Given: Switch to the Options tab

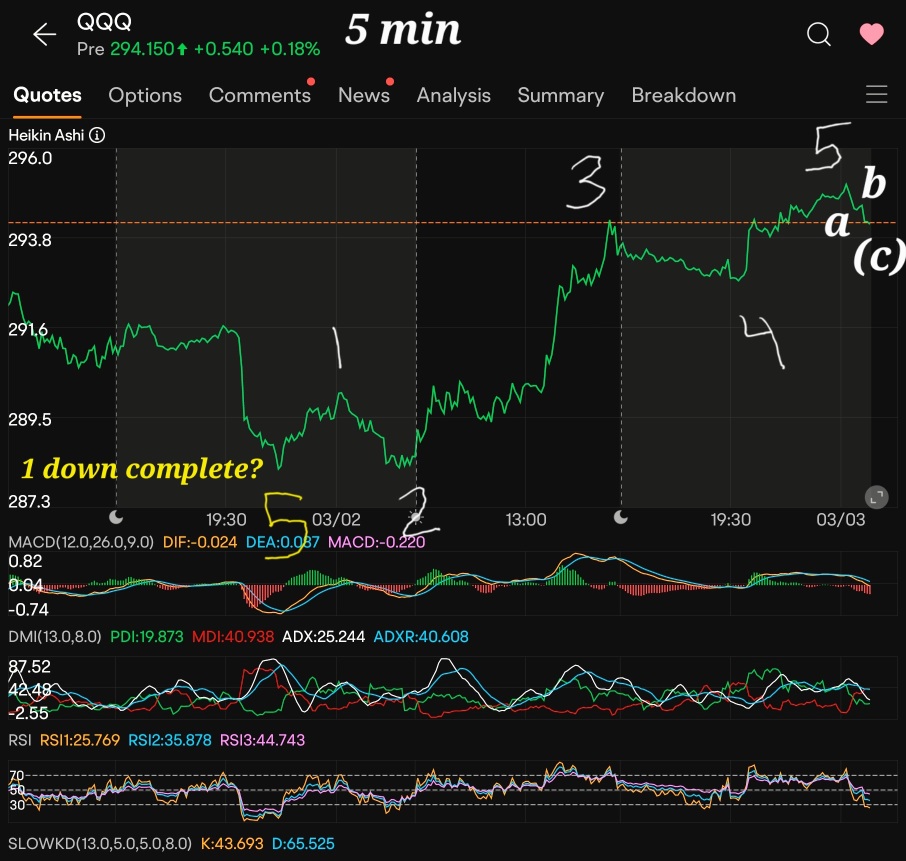Looking at the screenshot, I should (x=145, y=95).
